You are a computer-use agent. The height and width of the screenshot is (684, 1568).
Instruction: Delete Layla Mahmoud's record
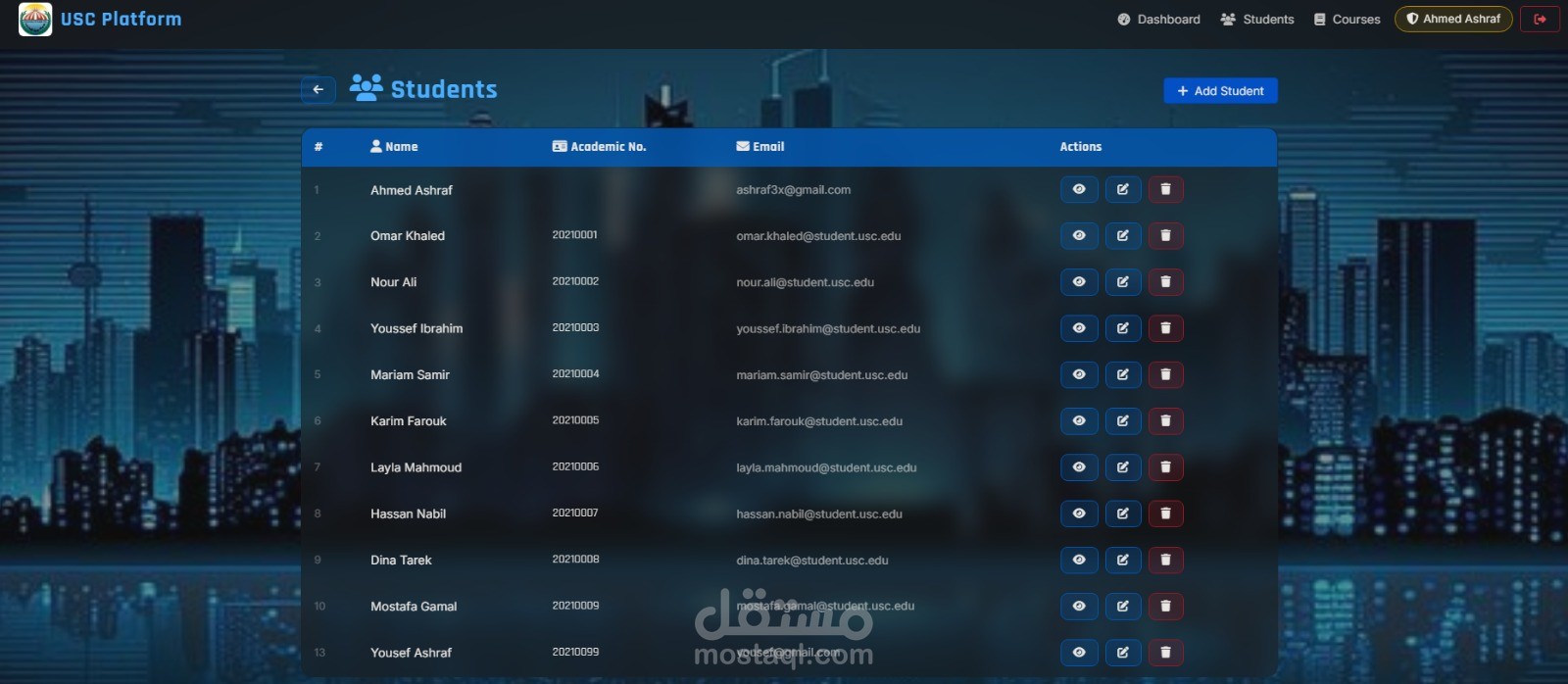coord(1165,467)
